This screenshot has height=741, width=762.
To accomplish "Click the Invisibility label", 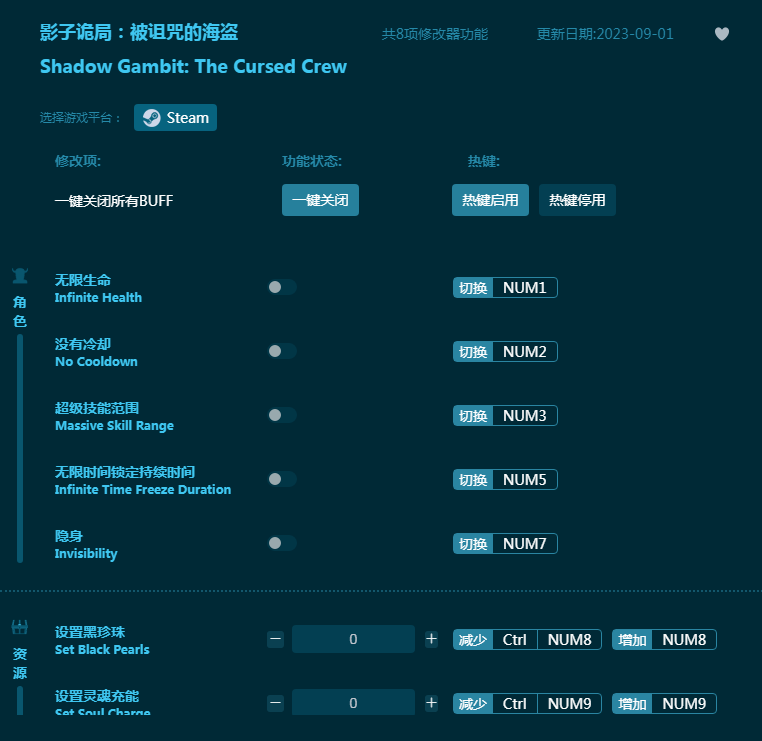I will [x=86, y=553].
